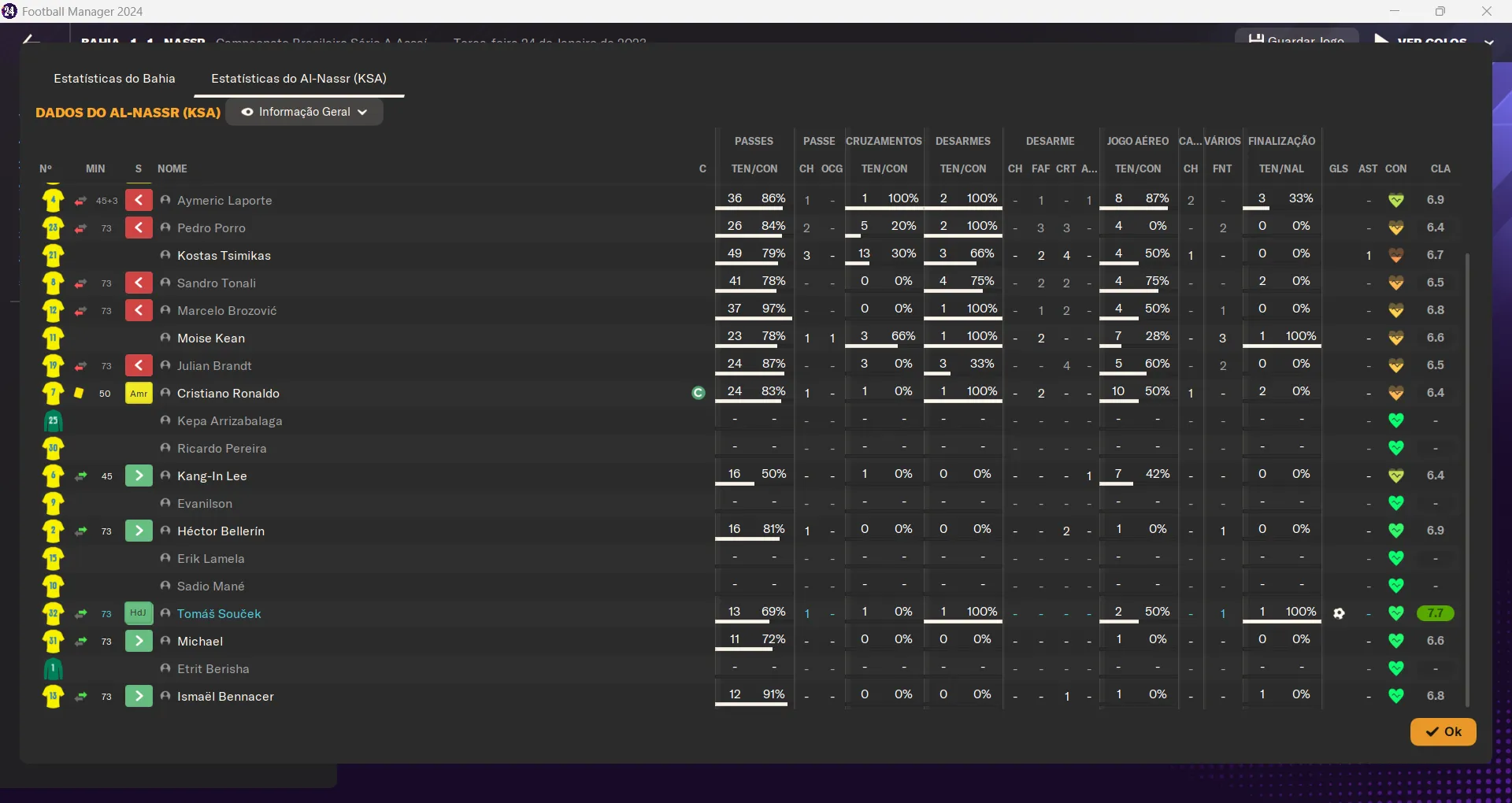Select Ricardo Pereira's row name
The height and width of the screenshot is (803, 1512).
pos(221,449)
